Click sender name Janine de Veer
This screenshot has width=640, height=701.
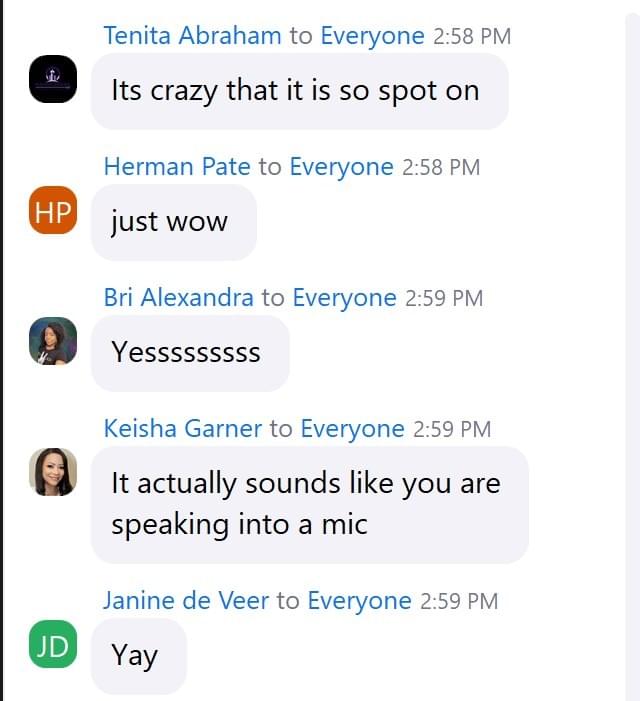186,600
